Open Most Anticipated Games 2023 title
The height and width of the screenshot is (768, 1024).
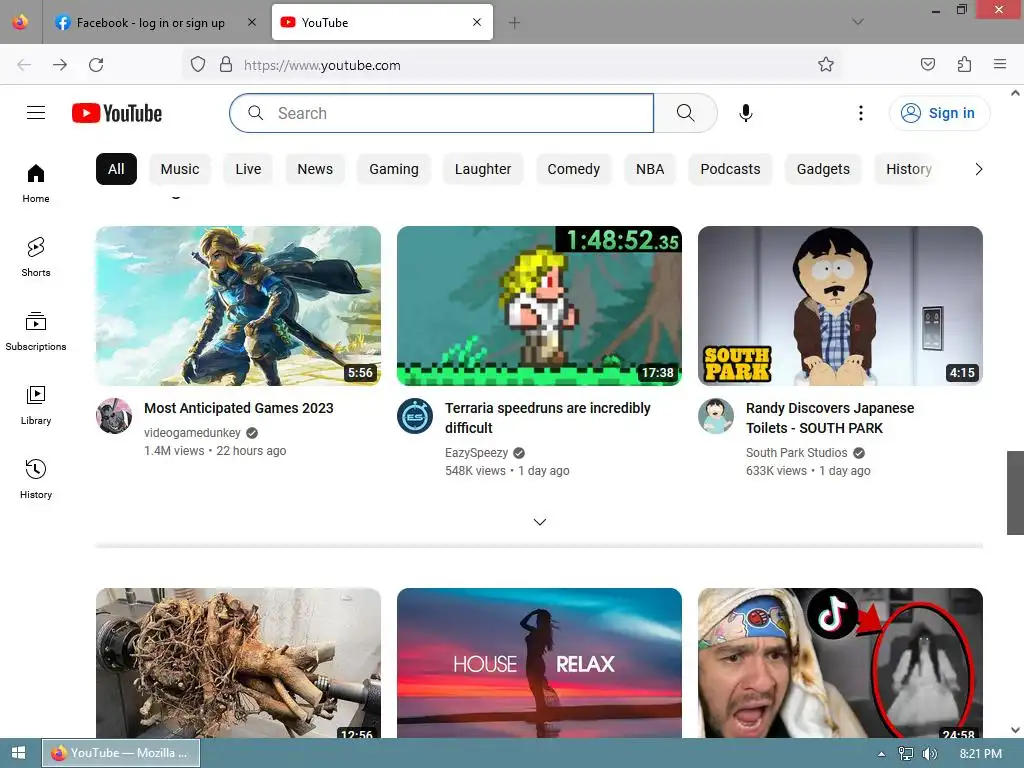coord(238,408)
